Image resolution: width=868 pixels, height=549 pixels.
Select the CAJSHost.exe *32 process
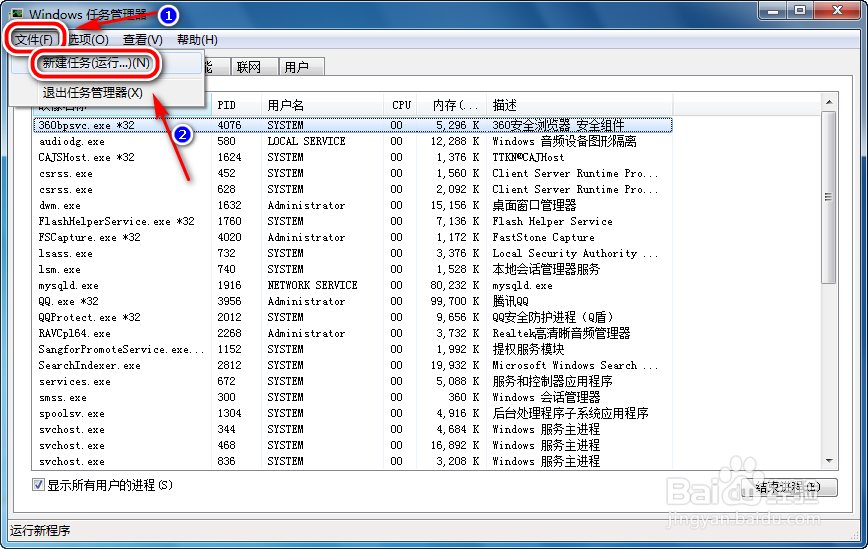pos(353,157)
